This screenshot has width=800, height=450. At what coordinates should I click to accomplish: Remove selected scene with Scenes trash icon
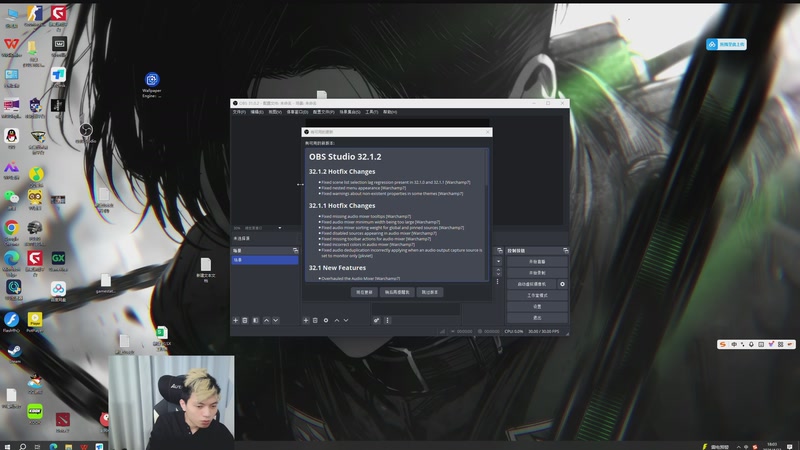[x=245, y=320]
